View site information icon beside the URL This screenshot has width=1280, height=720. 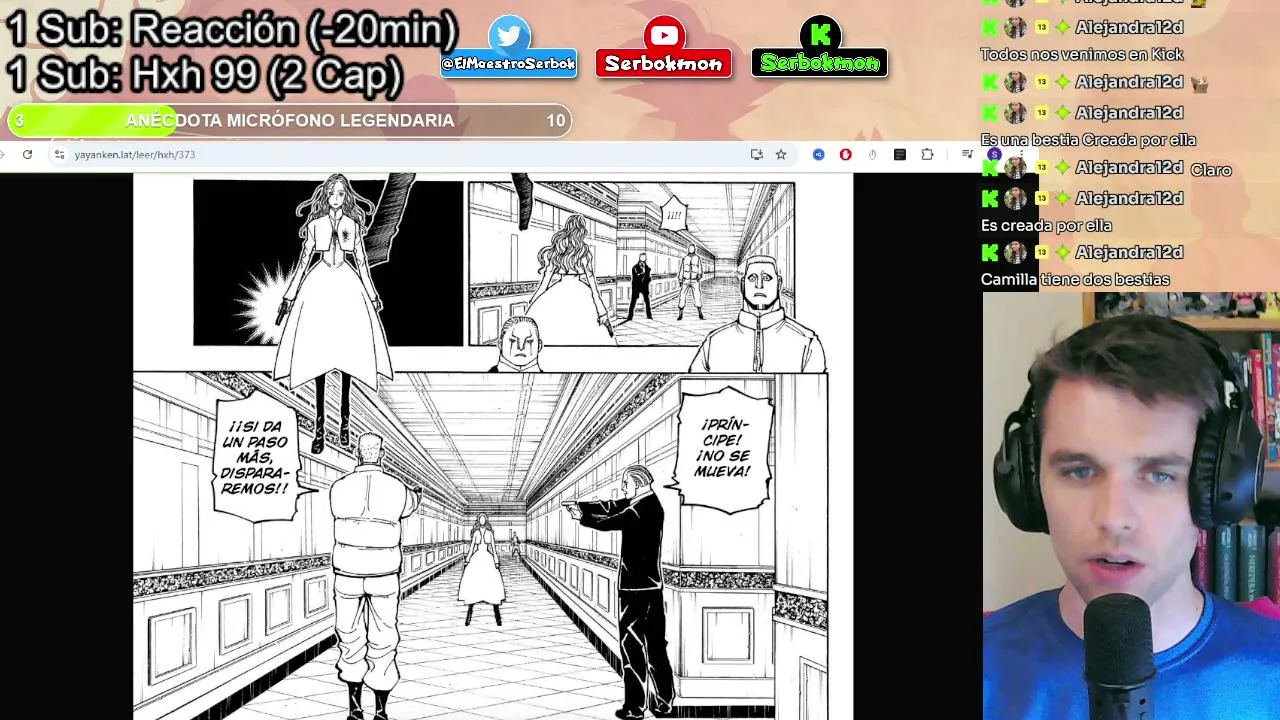pos(59,154)
